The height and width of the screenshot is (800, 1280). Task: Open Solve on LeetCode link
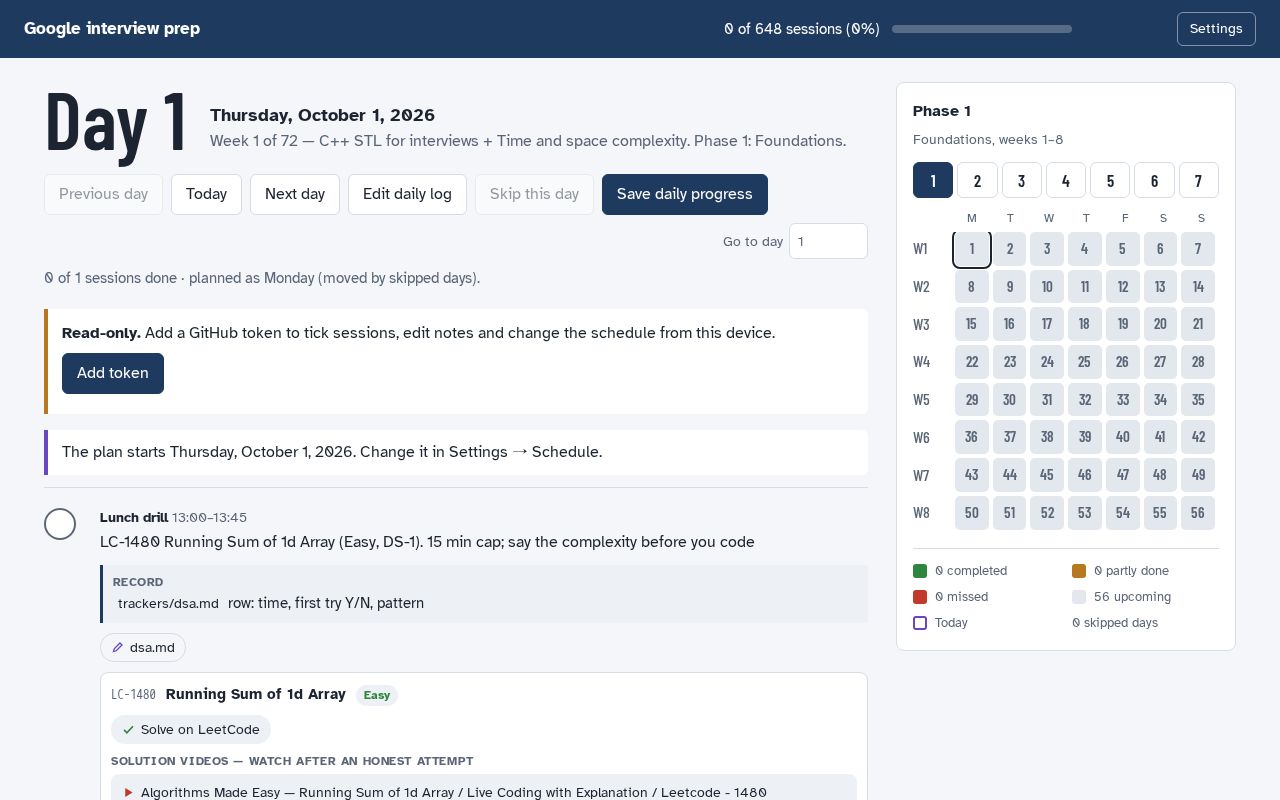[x=191, y=730]
